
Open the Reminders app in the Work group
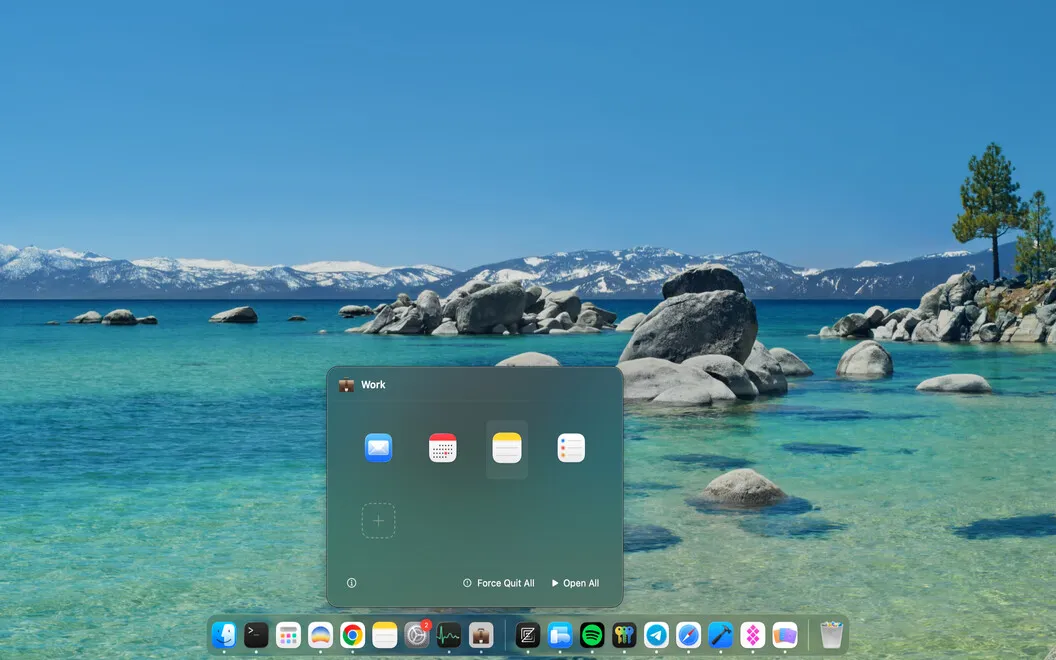pos(571,448)
